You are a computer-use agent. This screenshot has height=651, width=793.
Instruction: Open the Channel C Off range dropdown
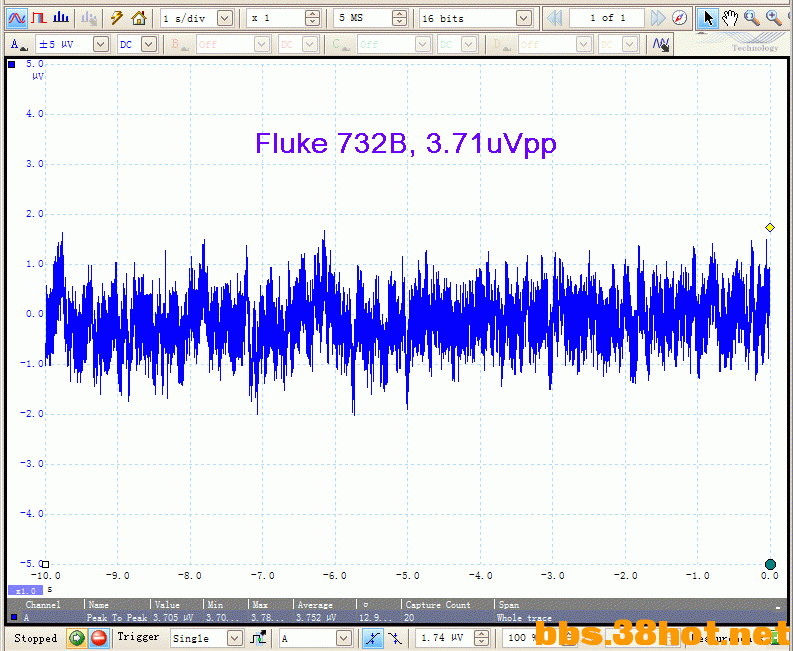423,45
